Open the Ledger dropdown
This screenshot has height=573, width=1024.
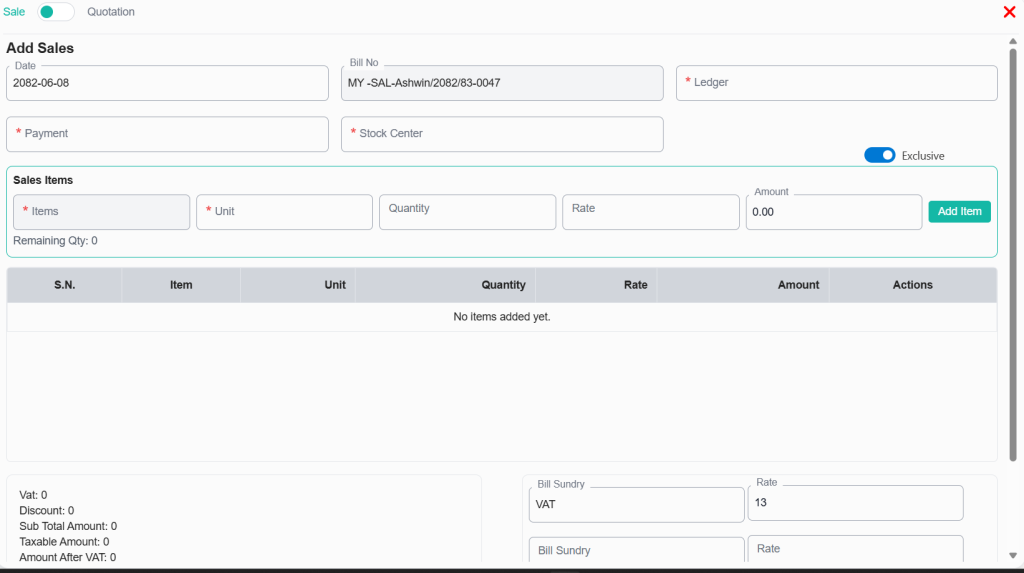click(x=836, y=83)
